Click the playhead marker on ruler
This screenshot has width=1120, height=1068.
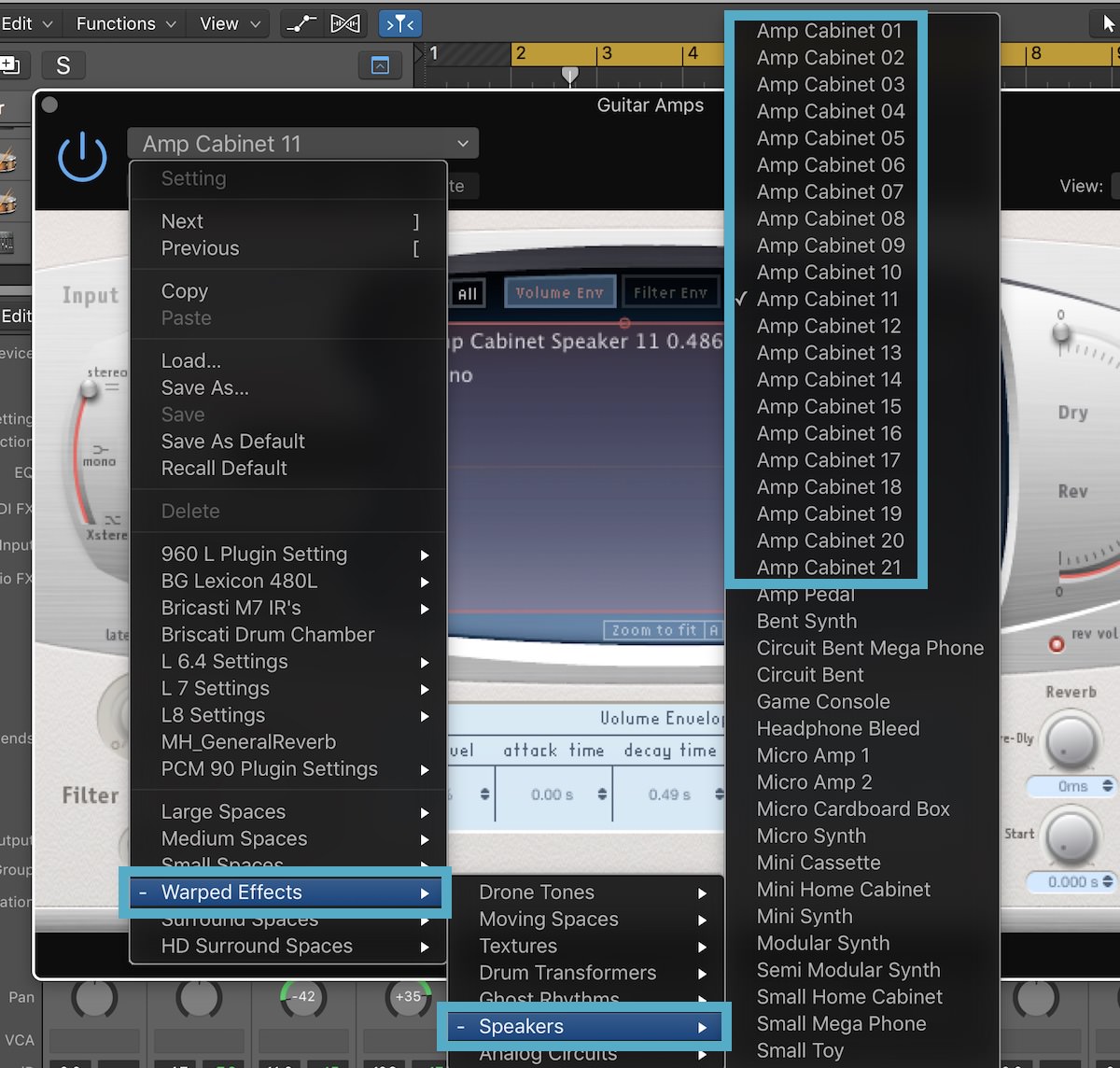(x=570, y=75)
